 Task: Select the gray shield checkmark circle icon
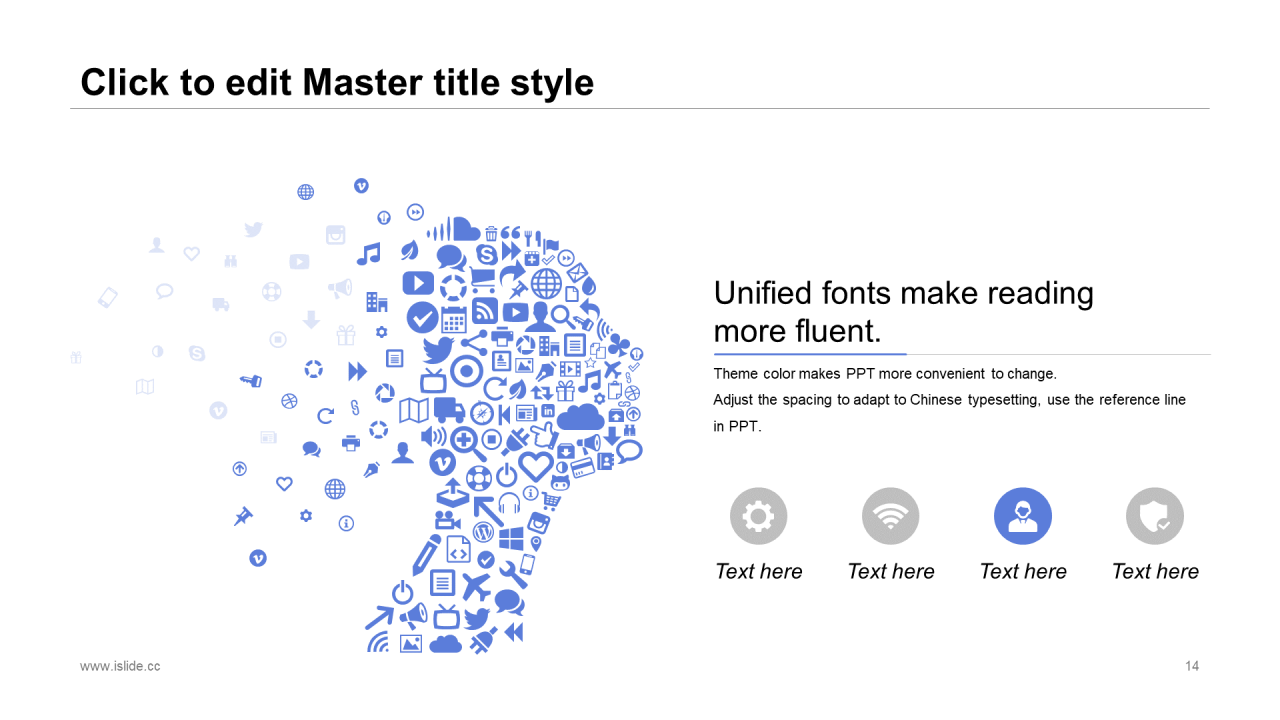[x=1154, y=516]
